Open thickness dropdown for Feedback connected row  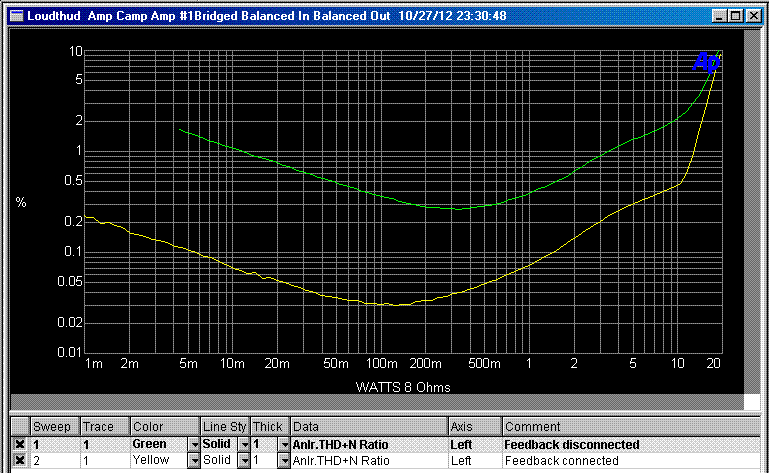(284, 460)
